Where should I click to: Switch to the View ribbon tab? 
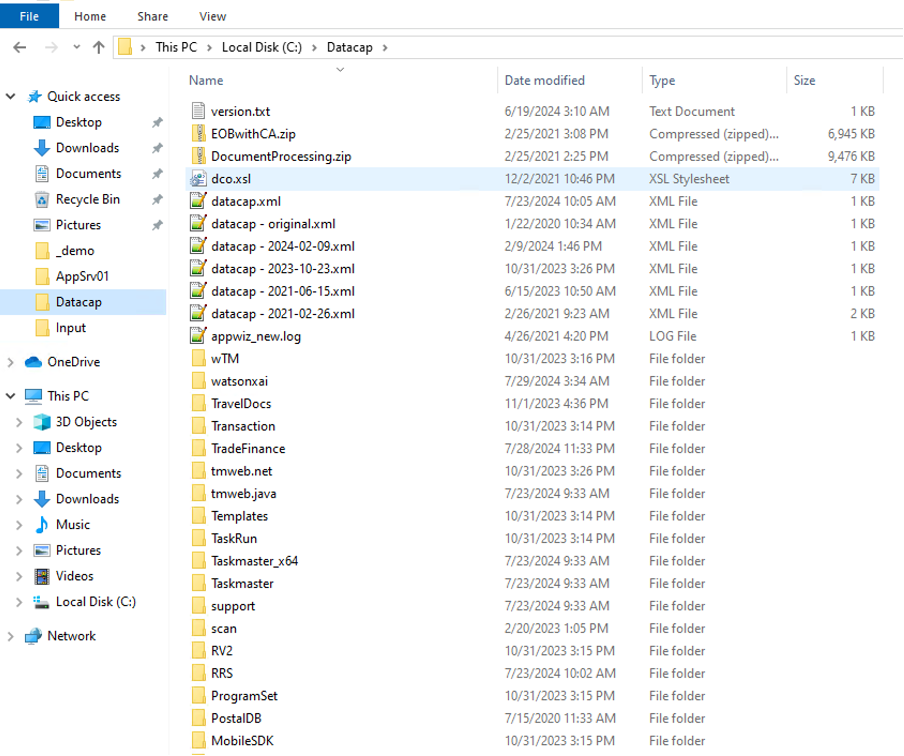(x=212, y=16)
